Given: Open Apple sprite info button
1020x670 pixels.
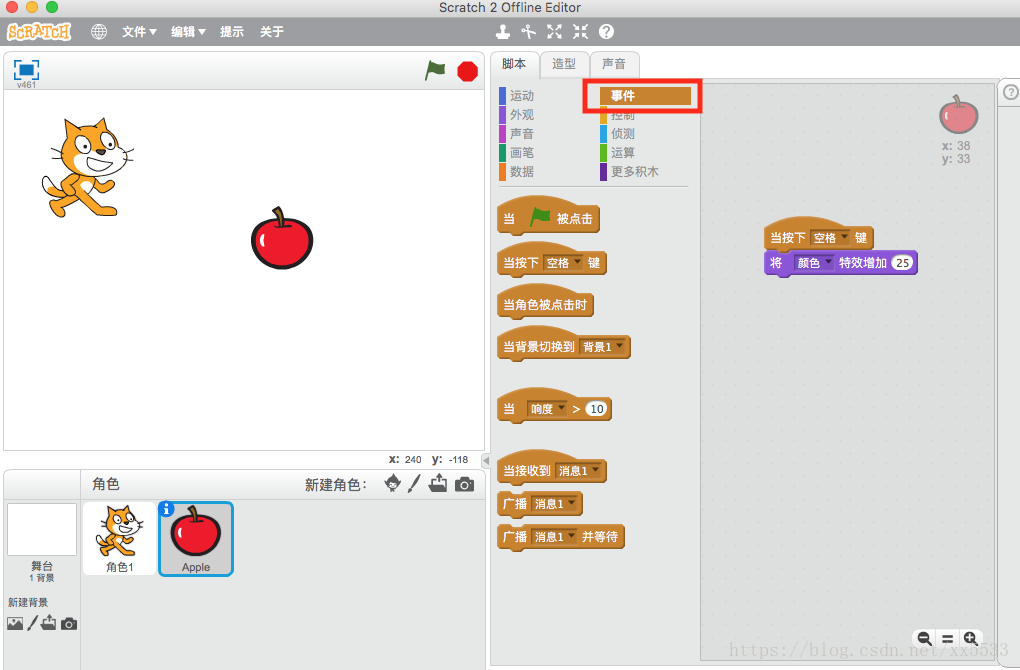Looking at the screenshot, I should coord(167,509).
